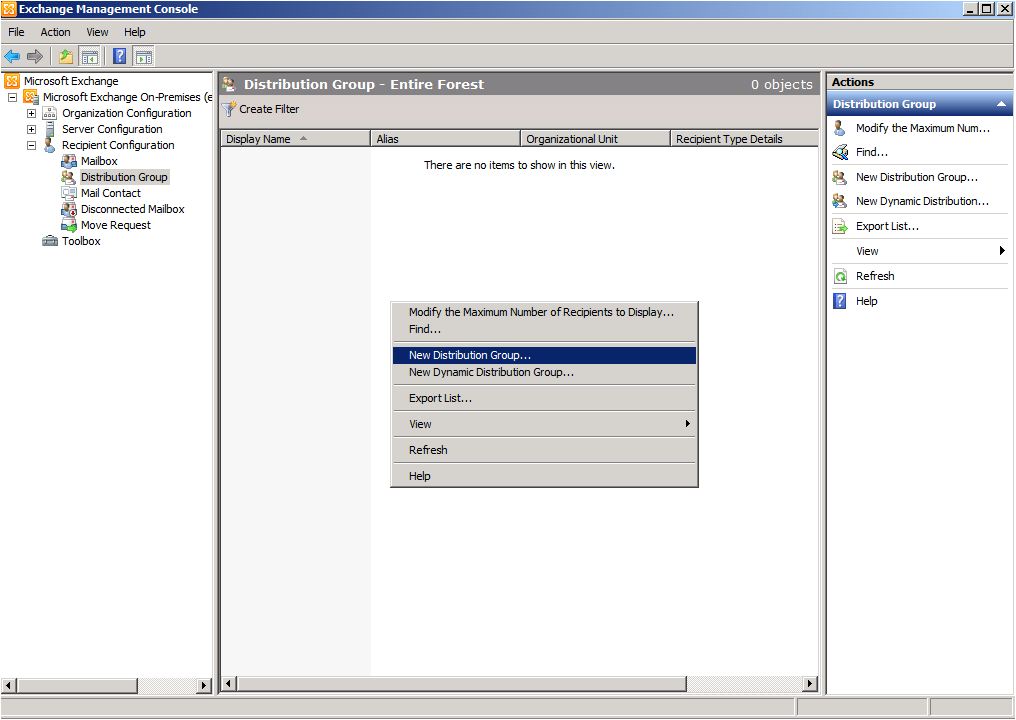Click the Move Request node icon
Screen dimensions: 1016x720
pyautogui.click(x=69, y=225)
